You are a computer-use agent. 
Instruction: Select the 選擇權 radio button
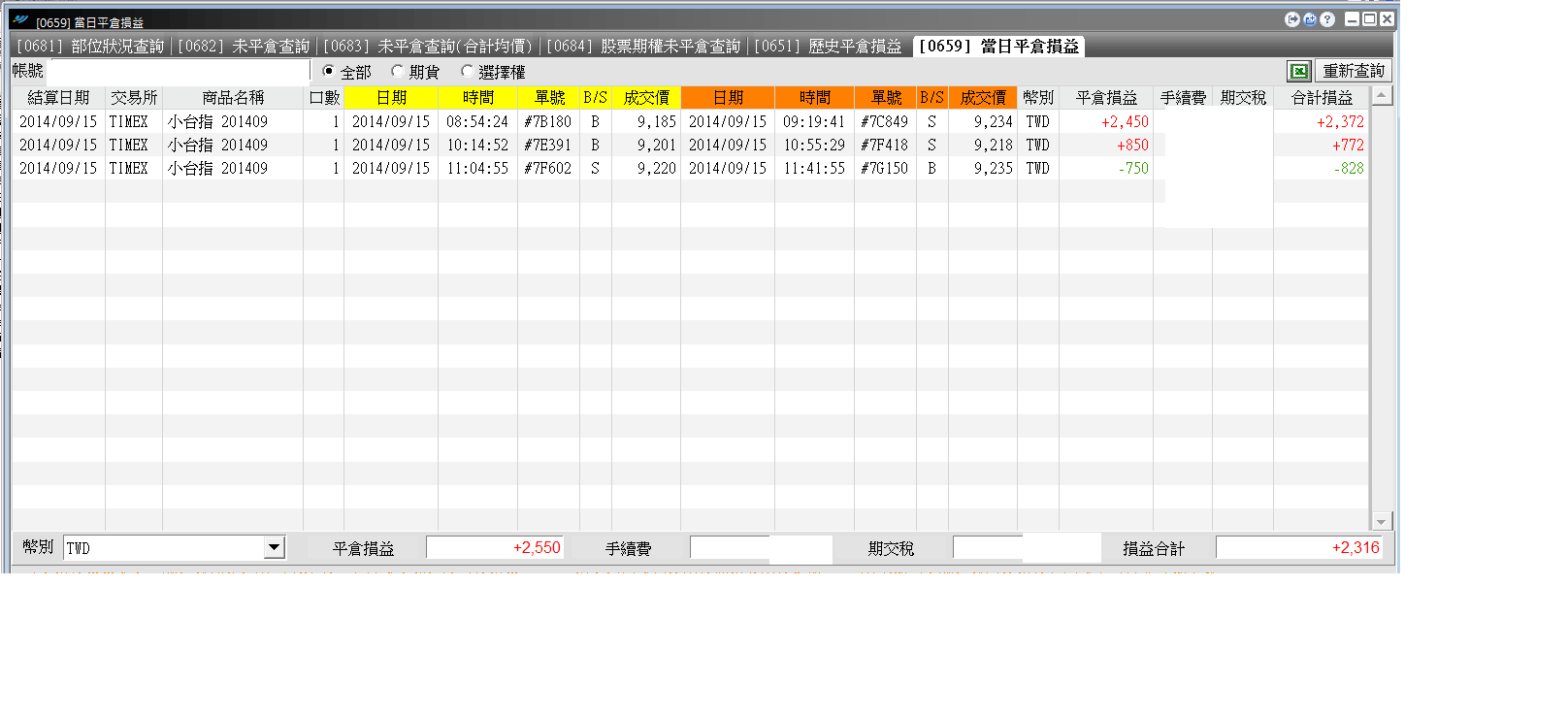point(467,71)
